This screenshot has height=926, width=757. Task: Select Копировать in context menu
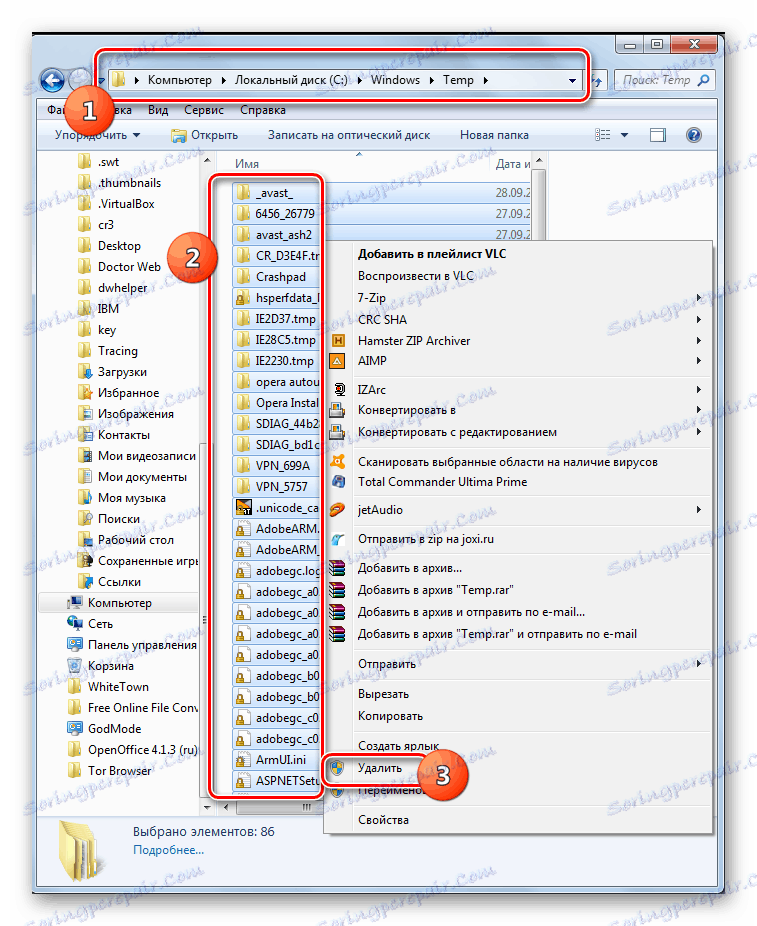tap(390, 716)
